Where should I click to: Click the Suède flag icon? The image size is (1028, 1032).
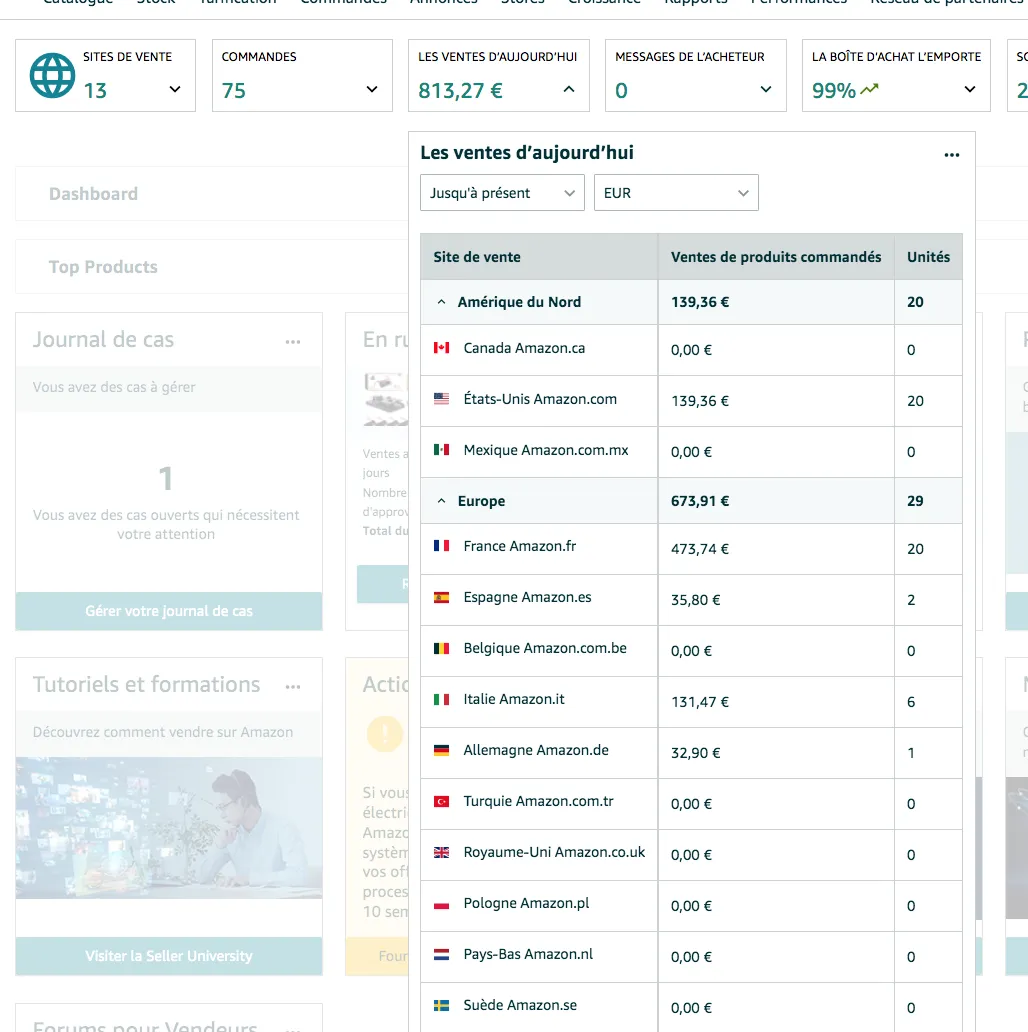(442, 1005)
